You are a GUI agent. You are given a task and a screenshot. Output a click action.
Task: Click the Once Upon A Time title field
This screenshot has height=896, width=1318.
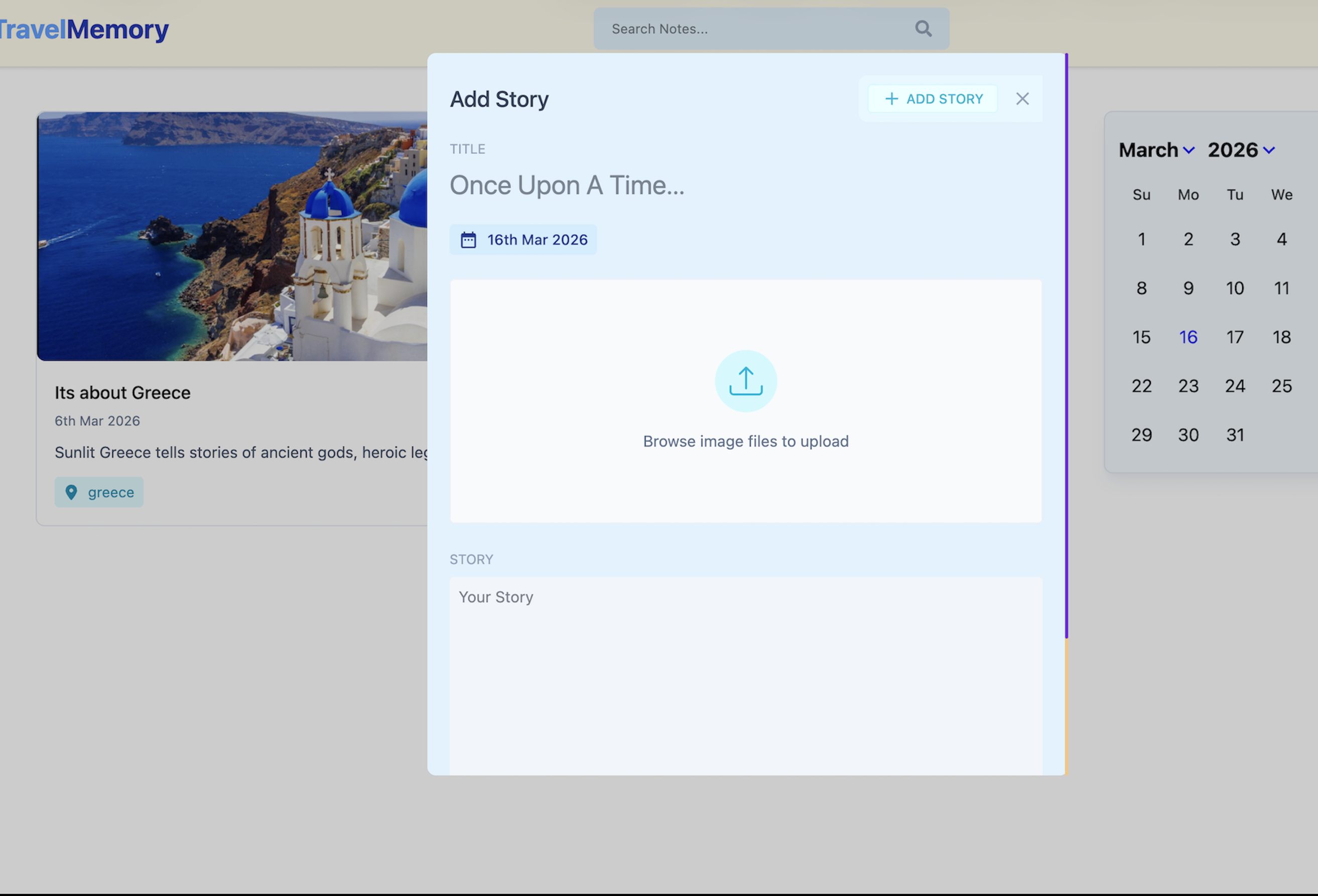click(x=746, y=185)
